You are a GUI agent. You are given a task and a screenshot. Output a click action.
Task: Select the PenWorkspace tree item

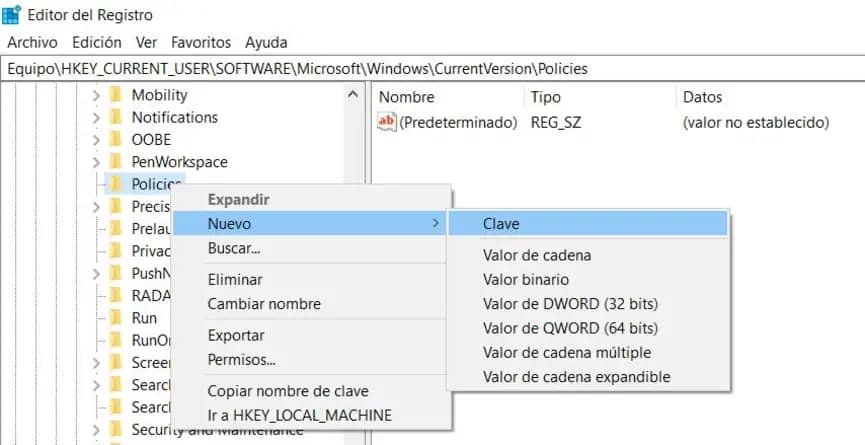click(179, 162)
